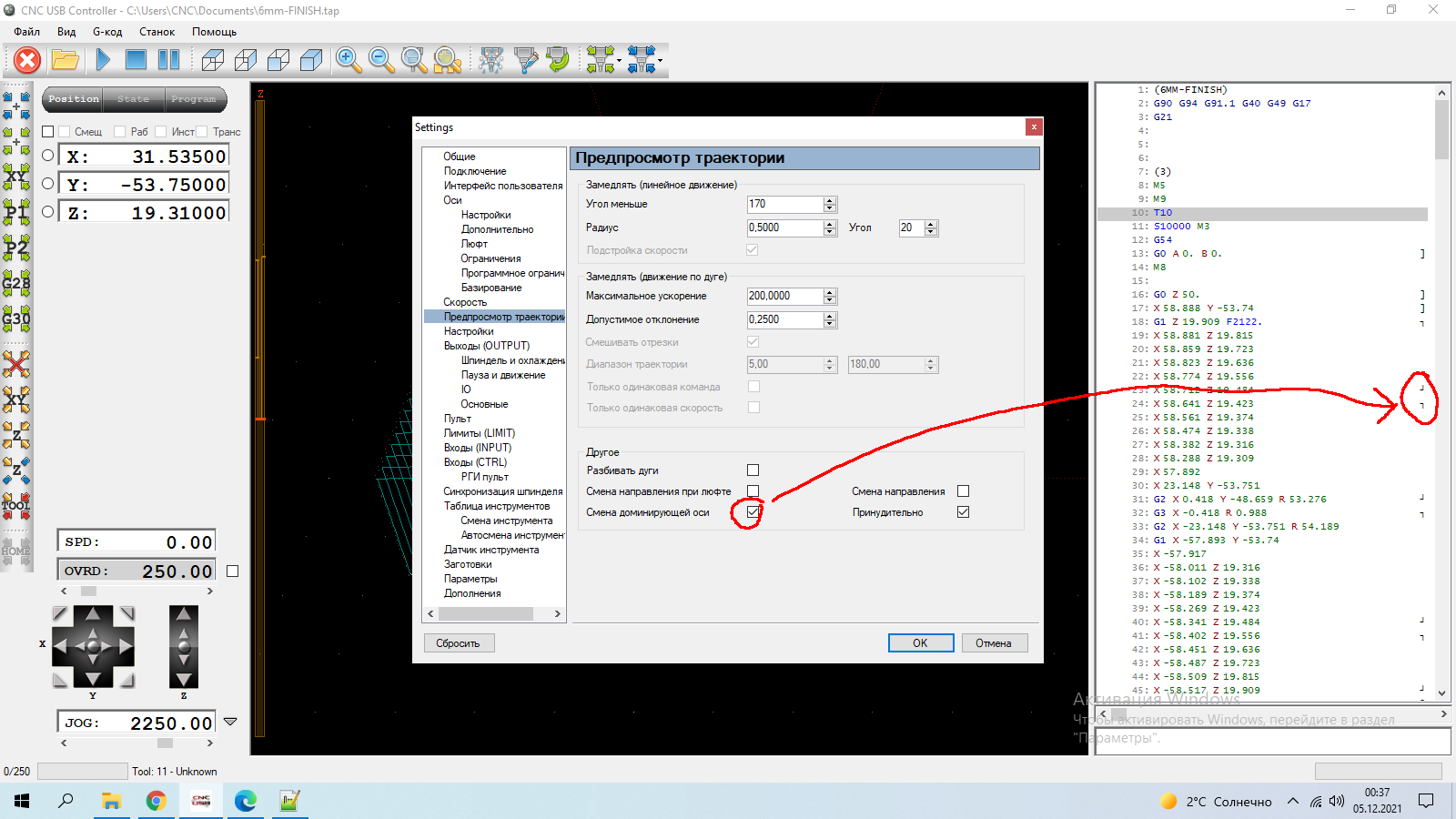Click the G30 sidebar icon

15,318
